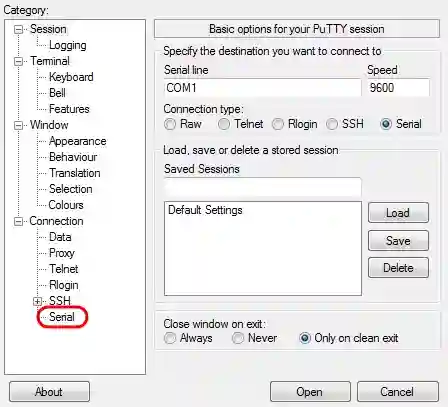448x407 pixels.
Task: Save the current session
Action: [398, 240]
